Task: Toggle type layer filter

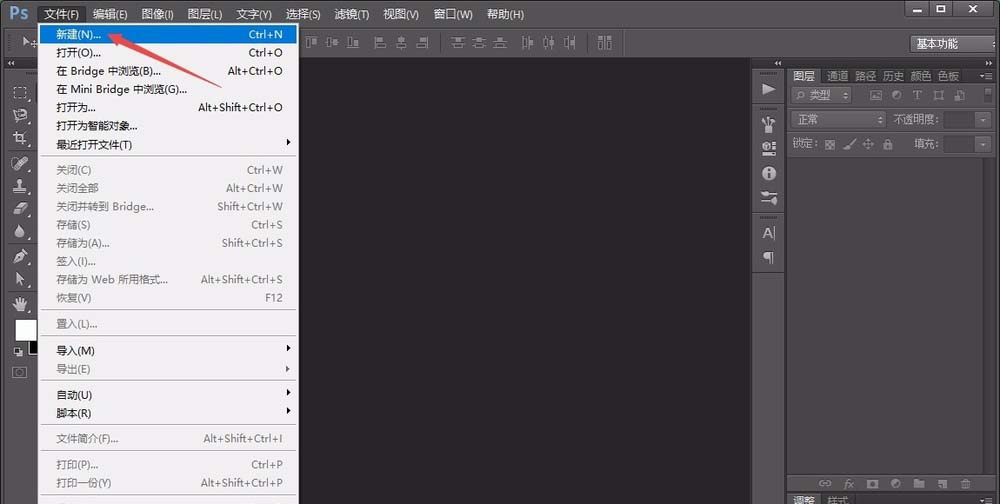Action: coord(917,95)
